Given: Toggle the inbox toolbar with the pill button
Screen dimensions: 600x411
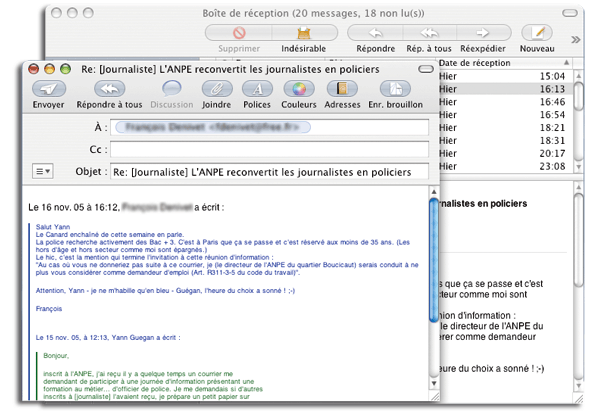Looking at the screenshot, I should click(x=570, y=13).
